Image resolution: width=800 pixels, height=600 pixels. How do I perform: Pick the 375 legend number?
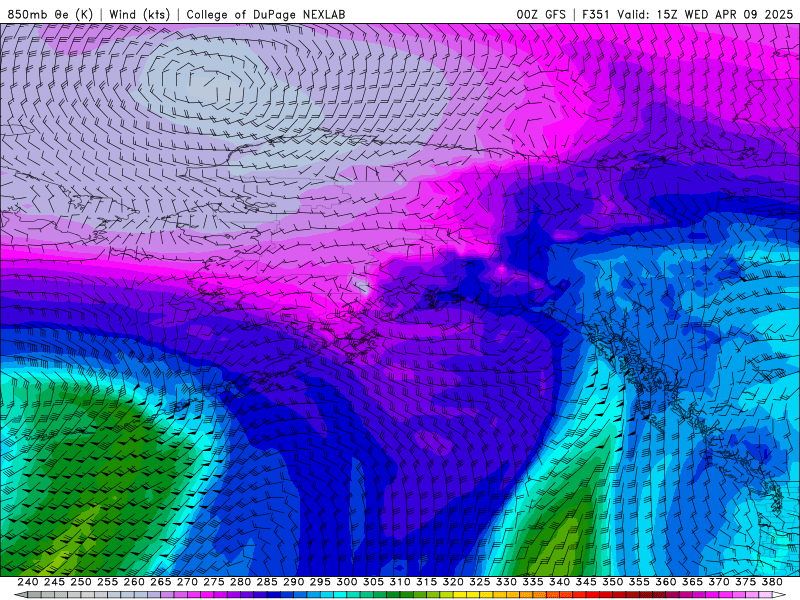pyautogui.click(x=745, y=582)
